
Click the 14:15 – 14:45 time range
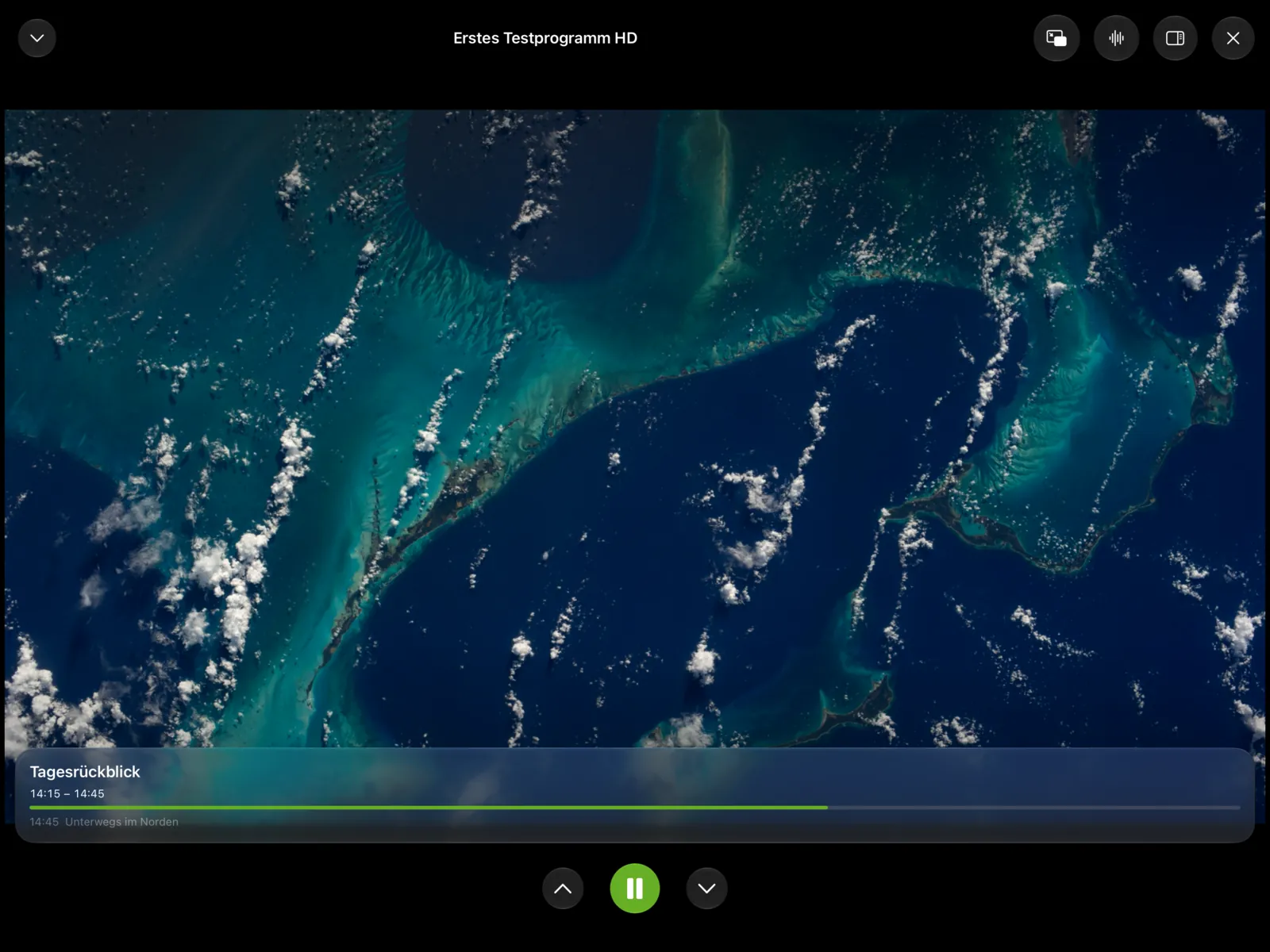coord(67,793)
